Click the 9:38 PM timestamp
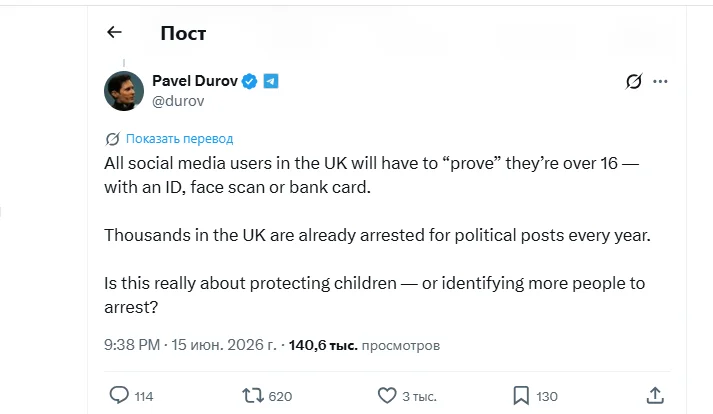 [132, 345]
